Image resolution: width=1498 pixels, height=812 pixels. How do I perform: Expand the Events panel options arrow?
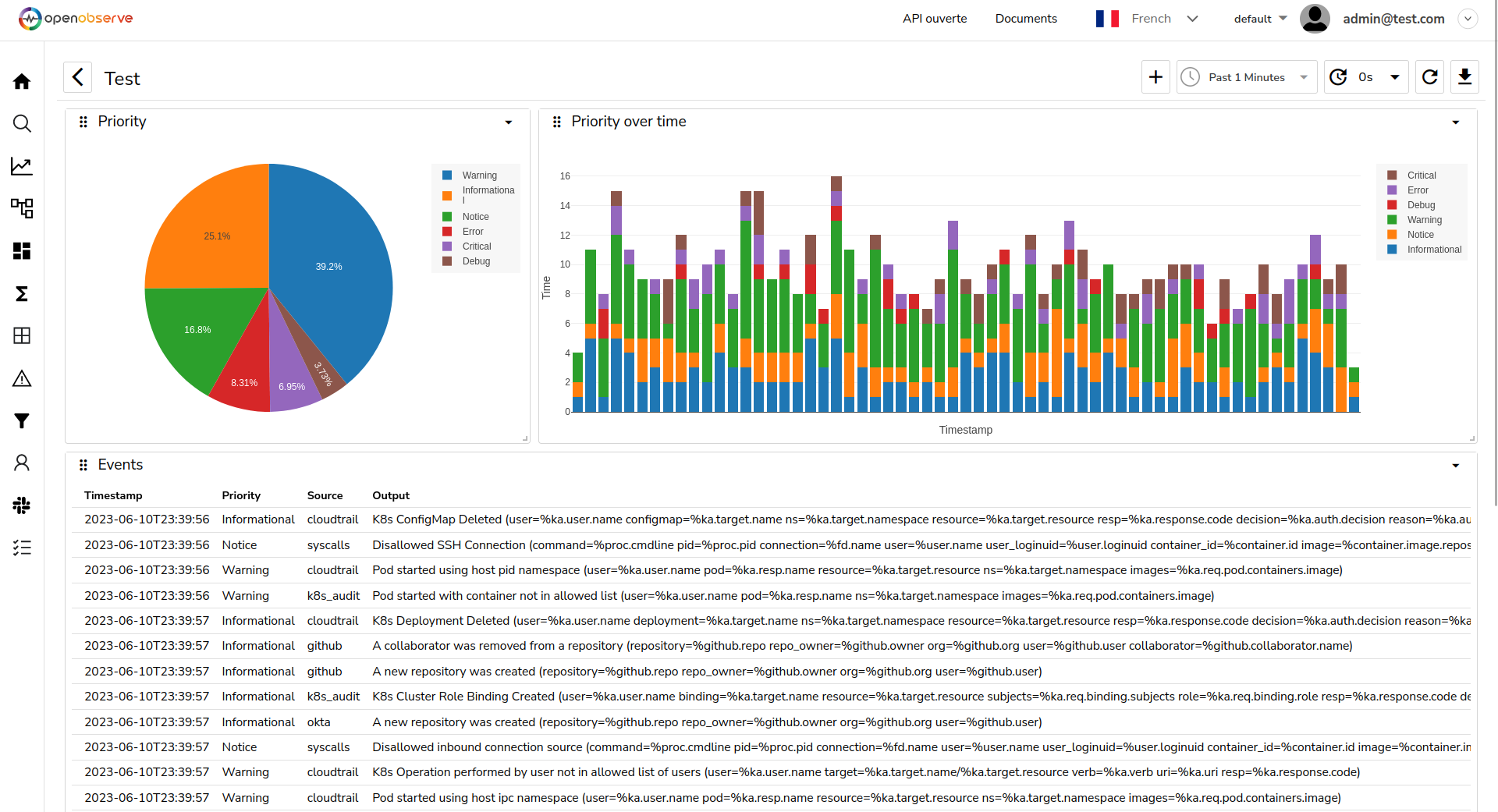[1455, 466]
